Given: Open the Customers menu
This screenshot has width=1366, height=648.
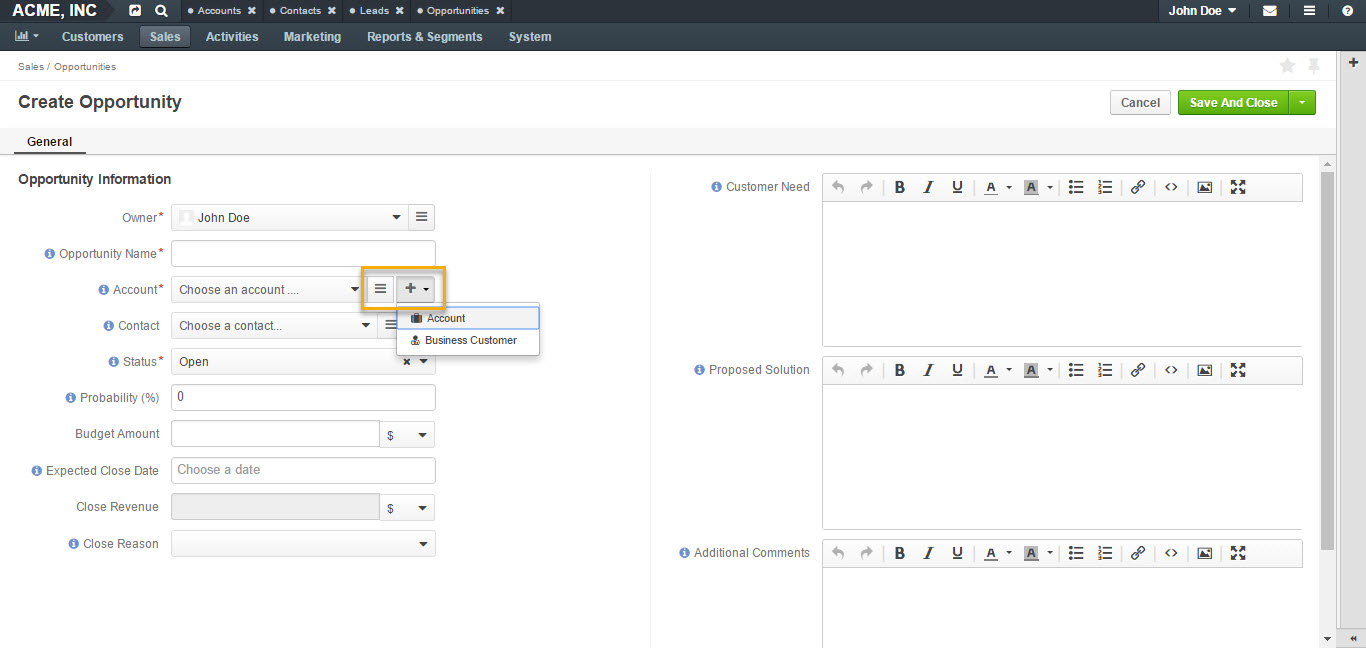Looking at the screenshot, I should pyautogui.click(x=93, y=37).
